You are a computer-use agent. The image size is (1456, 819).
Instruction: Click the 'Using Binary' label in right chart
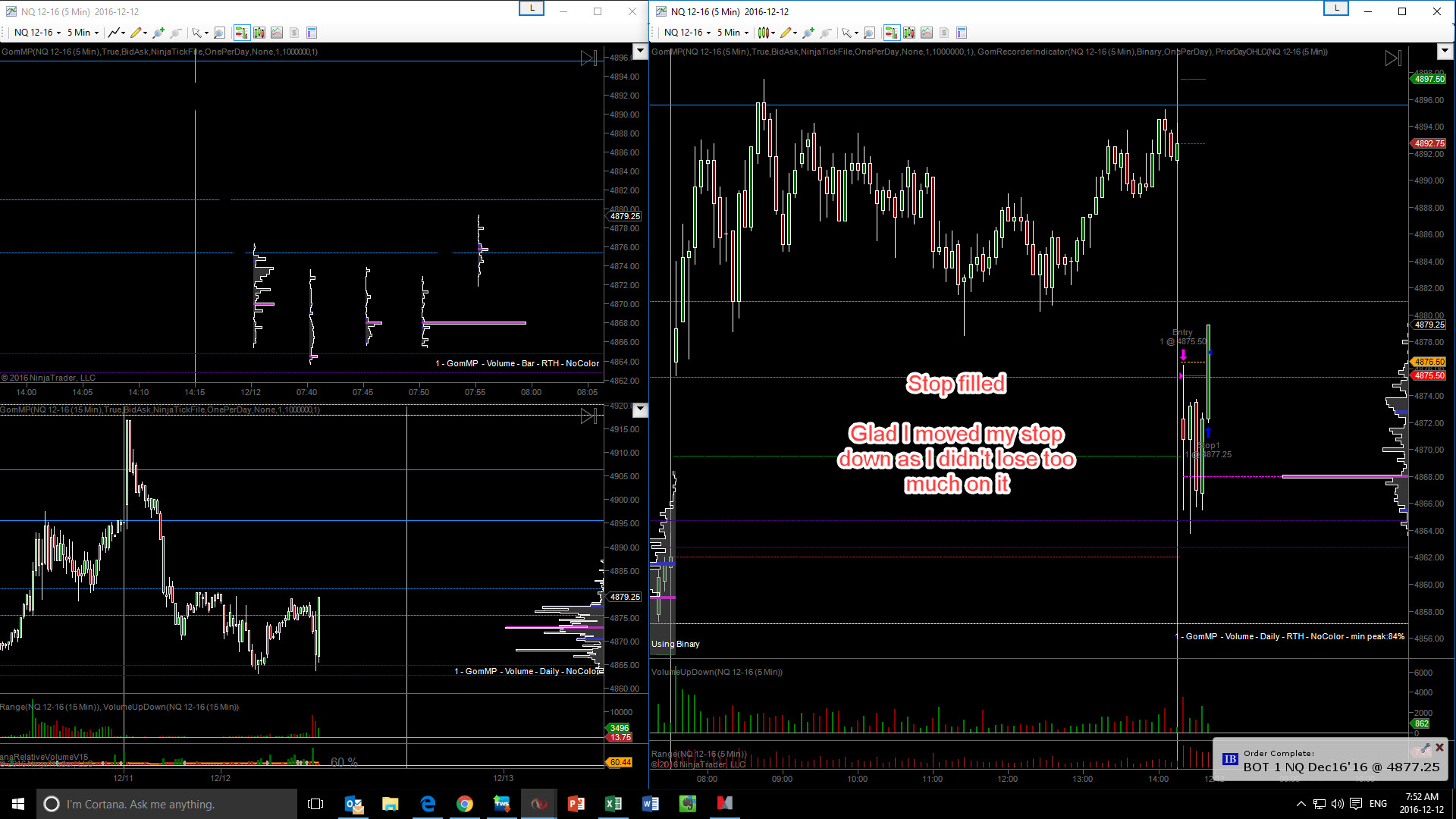point(676,644)
